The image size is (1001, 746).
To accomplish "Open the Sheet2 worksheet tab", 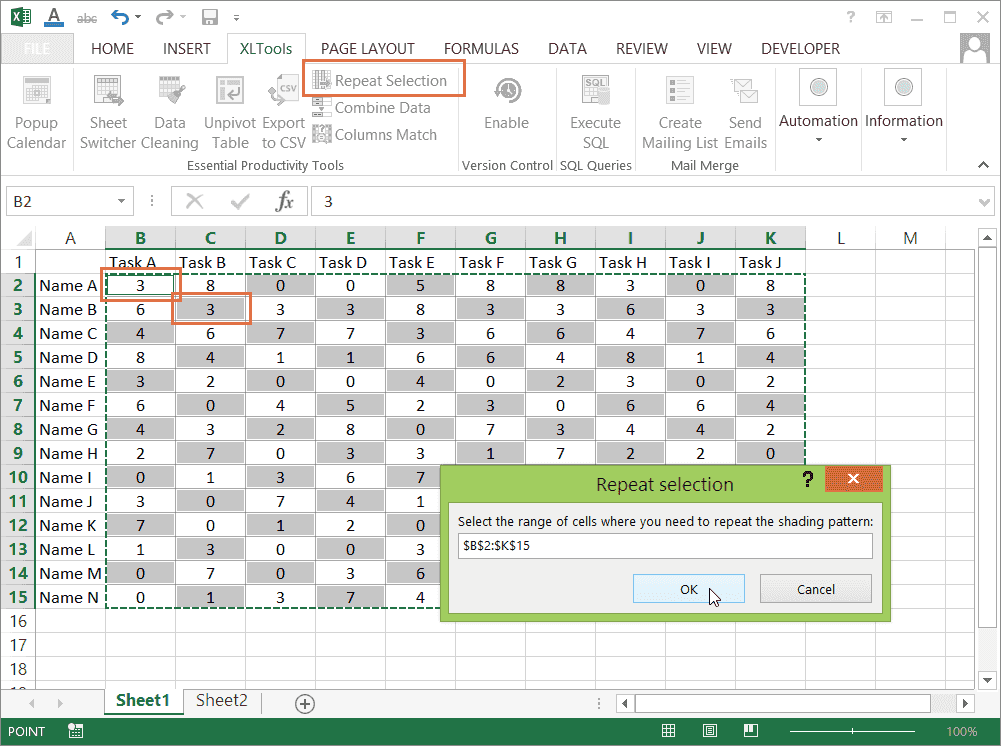I will pyautogui.click(x=220, y=701).
